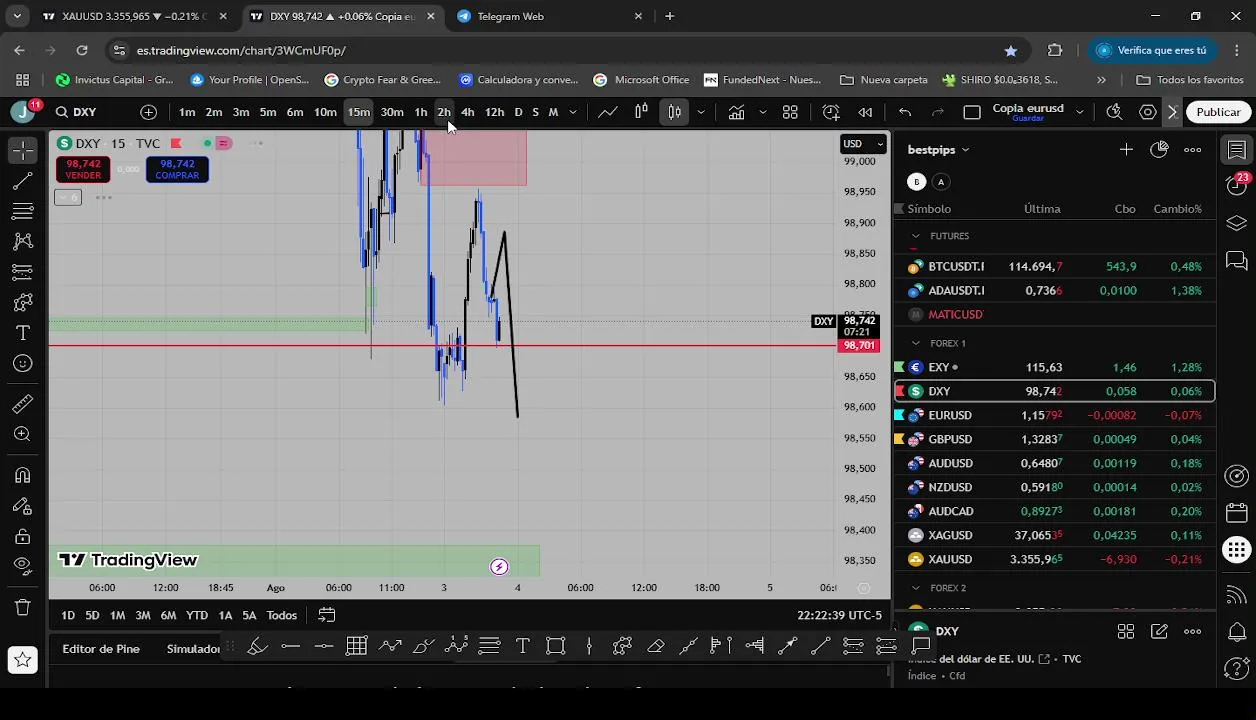Change the USD price scale currency
The image size is (1256, 720).
[x=864, y=143]
